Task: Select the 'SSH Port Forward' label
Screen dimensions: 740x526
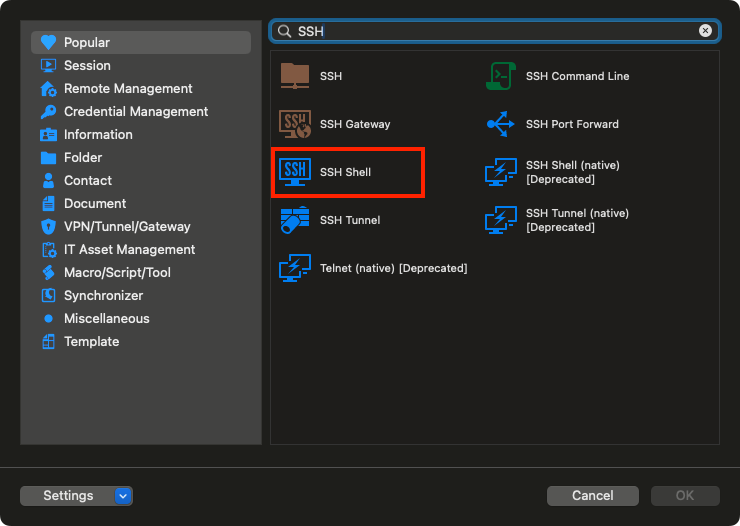Action: tap(572, 125)
